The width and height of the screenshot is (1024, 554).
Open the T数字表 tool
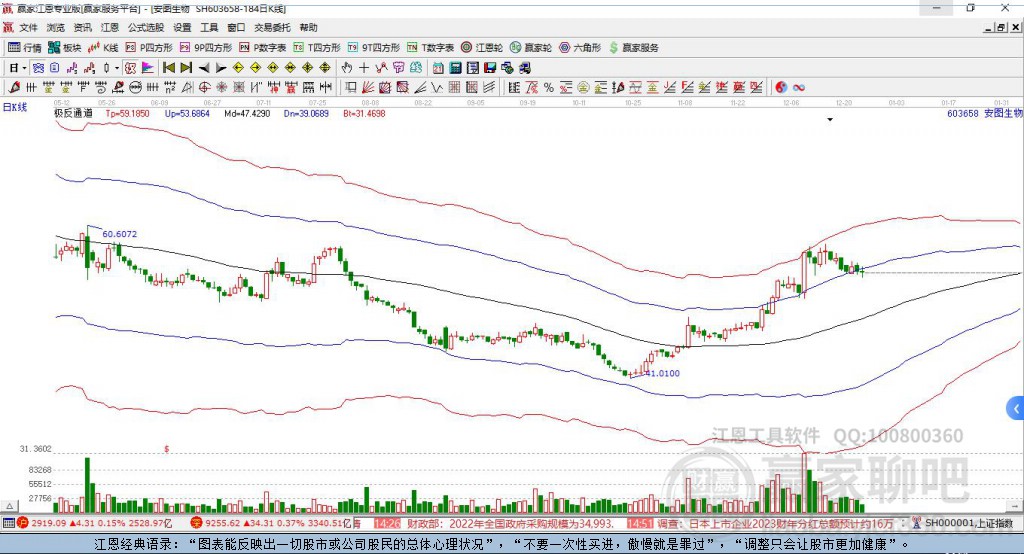coord(430,48)
